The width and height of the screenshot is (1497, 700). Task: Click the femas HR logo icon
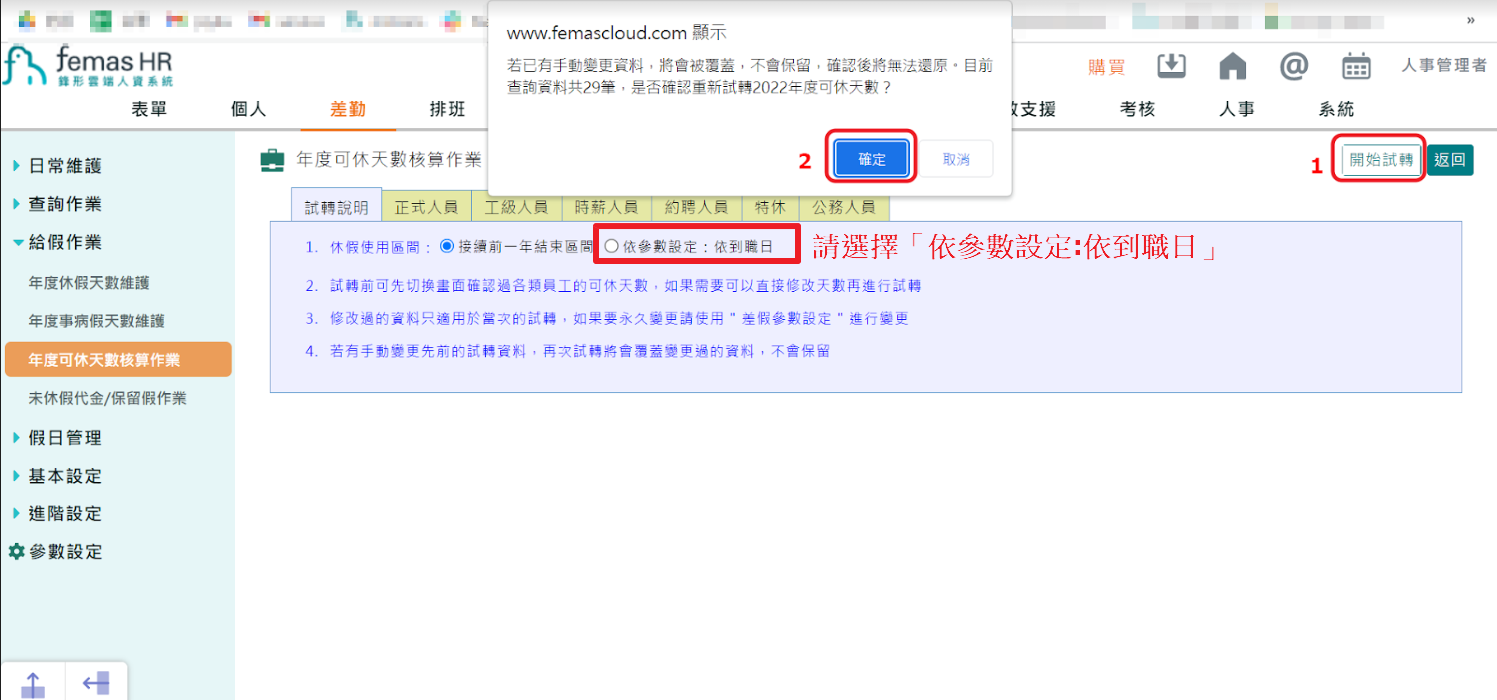pyautogui.click(x=25, y=67)
